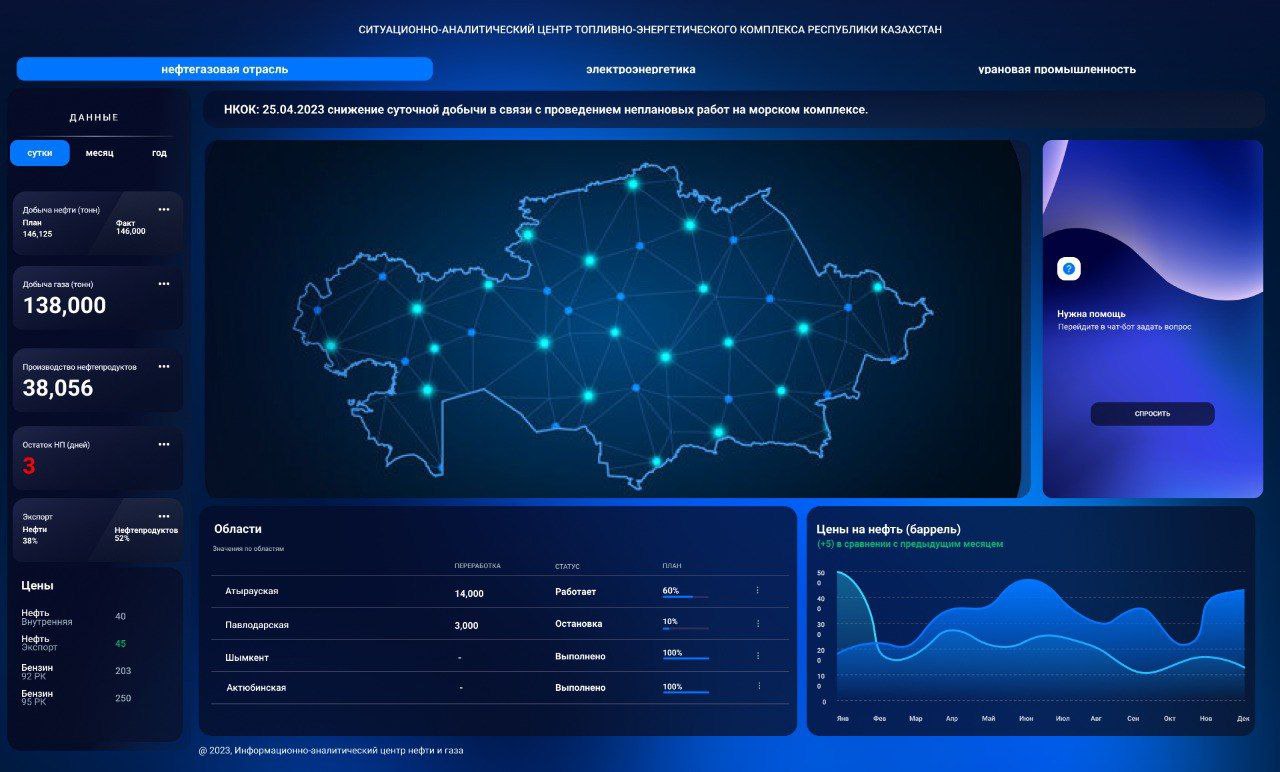The width and height of the screenshot is (1280, 772).
Task: Click the Kazakhstan network map
Action: coord(613,325)
